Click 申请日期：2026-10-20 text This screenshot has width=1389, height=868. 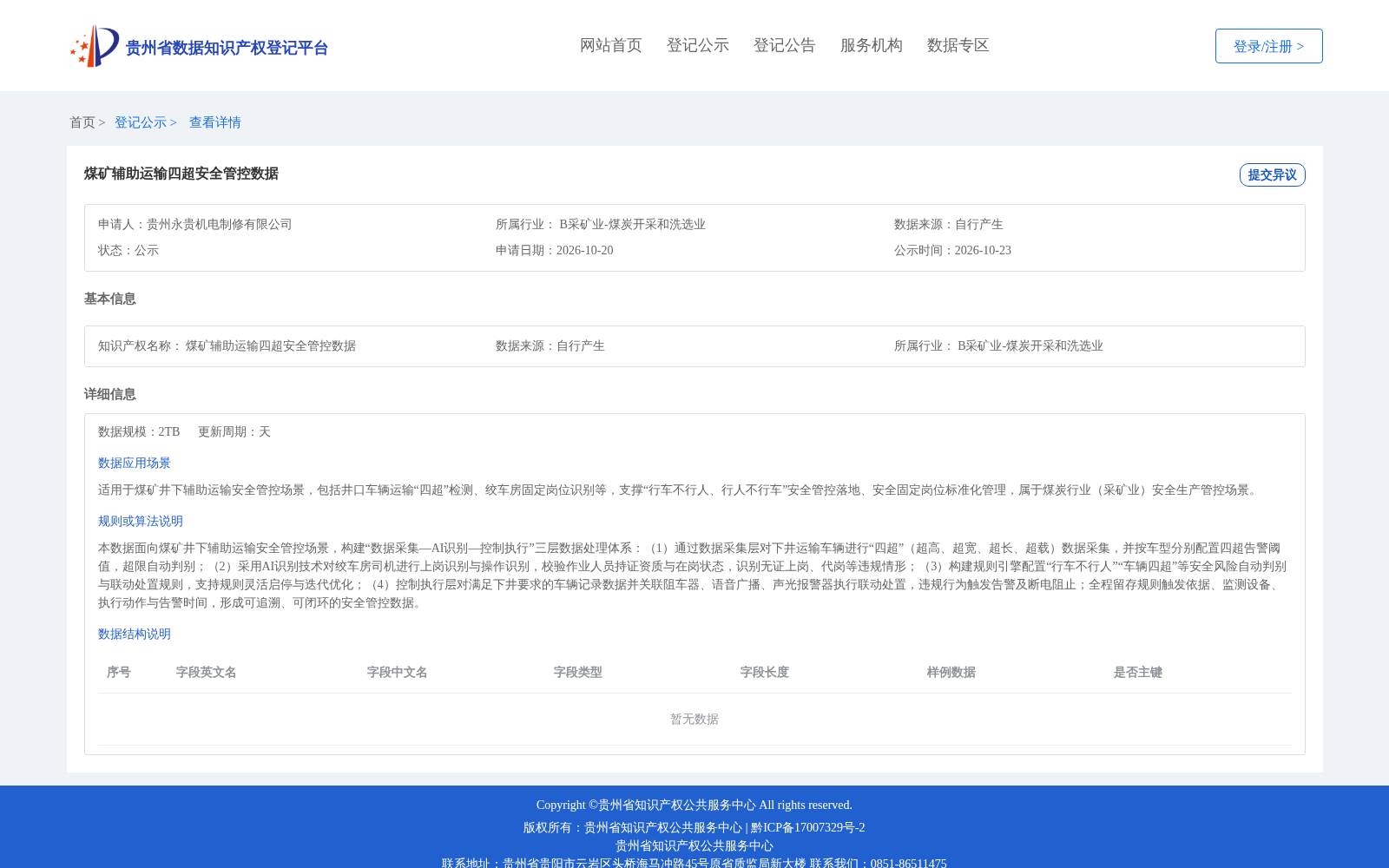[555, 251]
